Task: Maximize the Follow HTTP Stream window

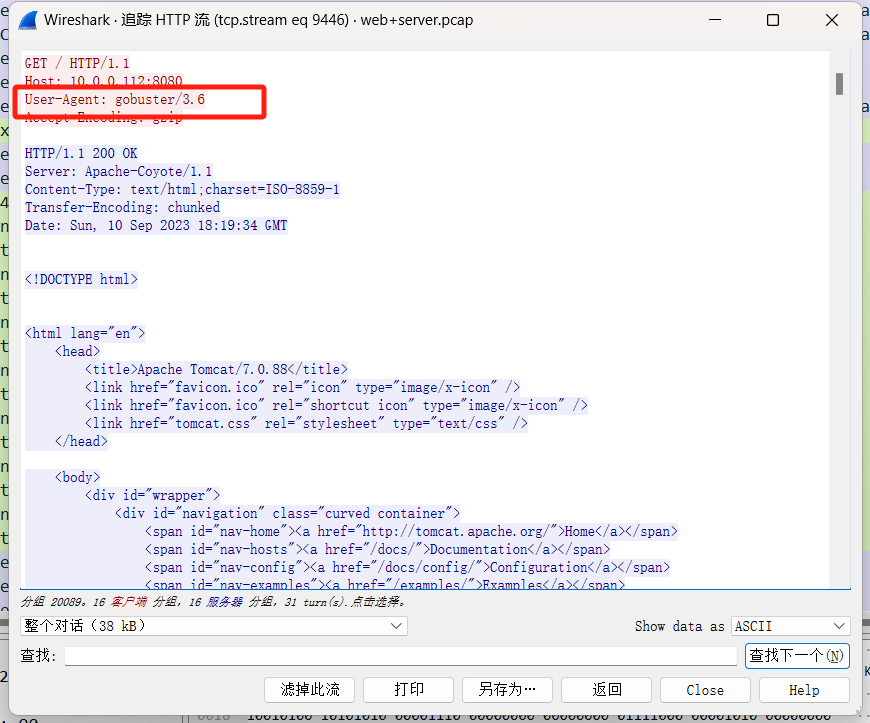Action: click(773, 20)
